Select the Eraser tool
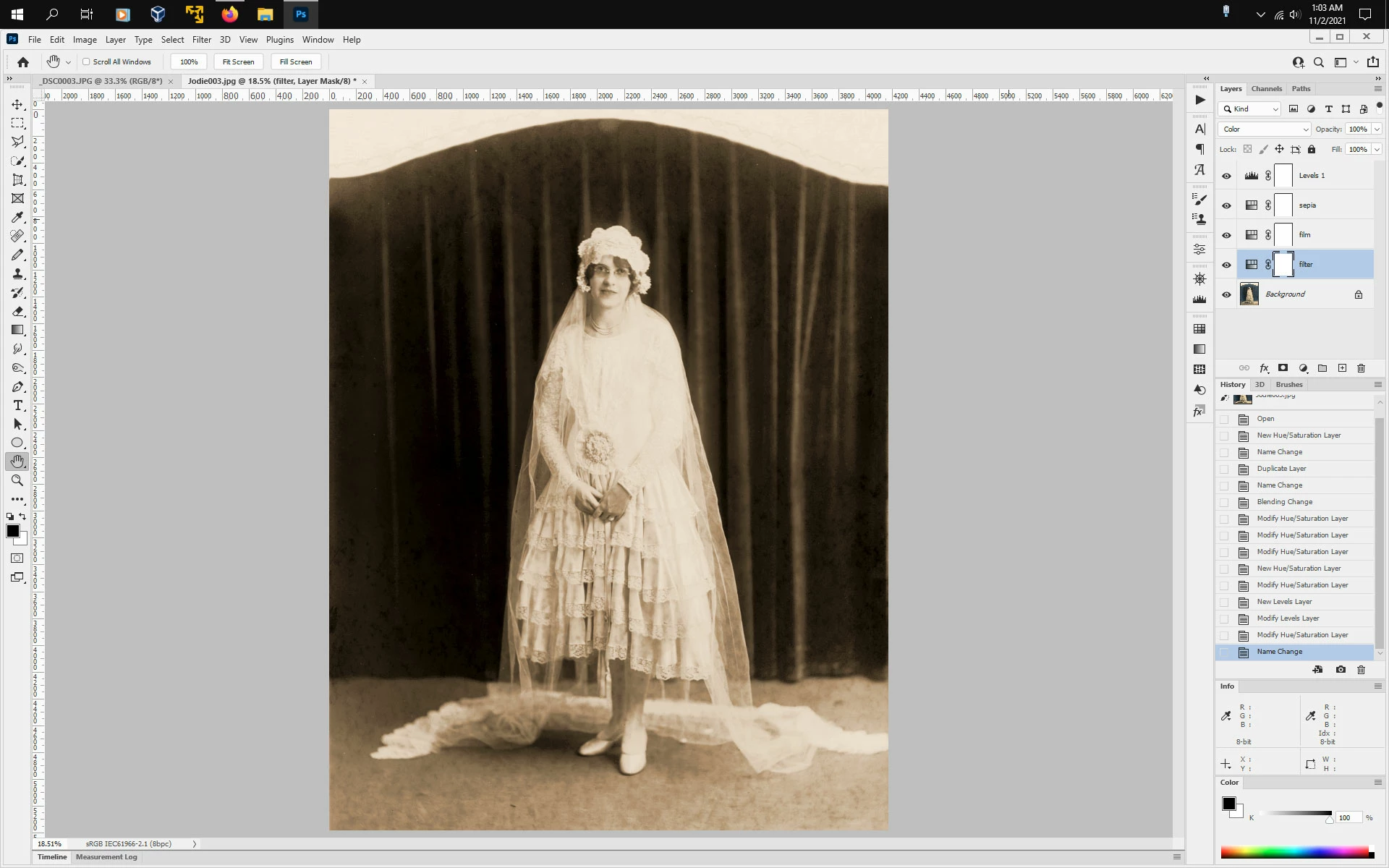The image size is (1389, 868). point(18,311)
